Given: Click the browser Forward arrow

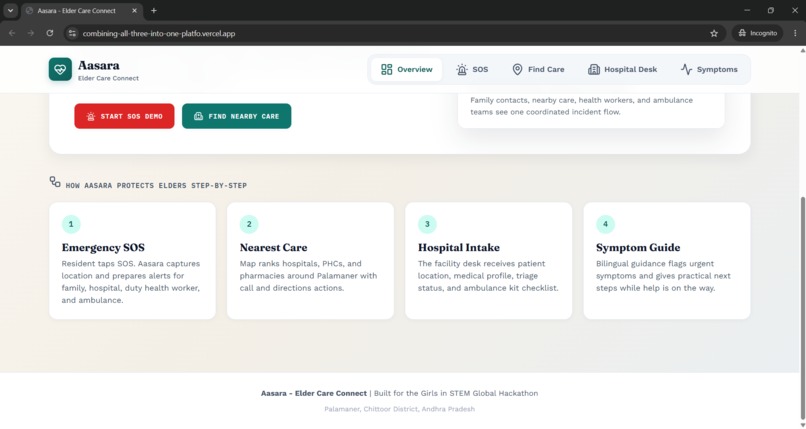Looking at the screenshot, I should click(31, 33).
